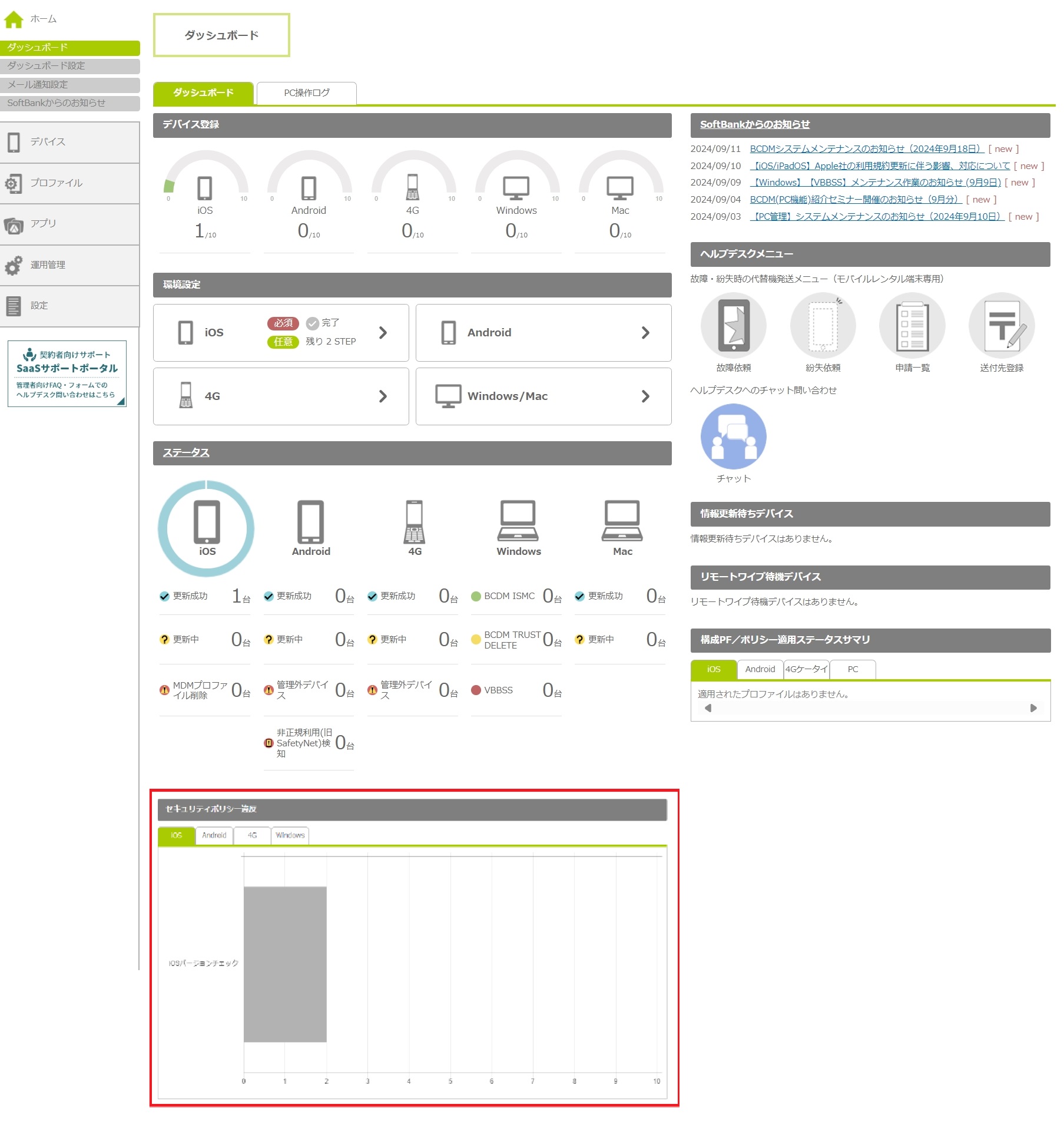Viewport: 1064px width, 1141px height.
Task: Open ダッシュボード設定 in the sidebar
Action: [69, 66]
